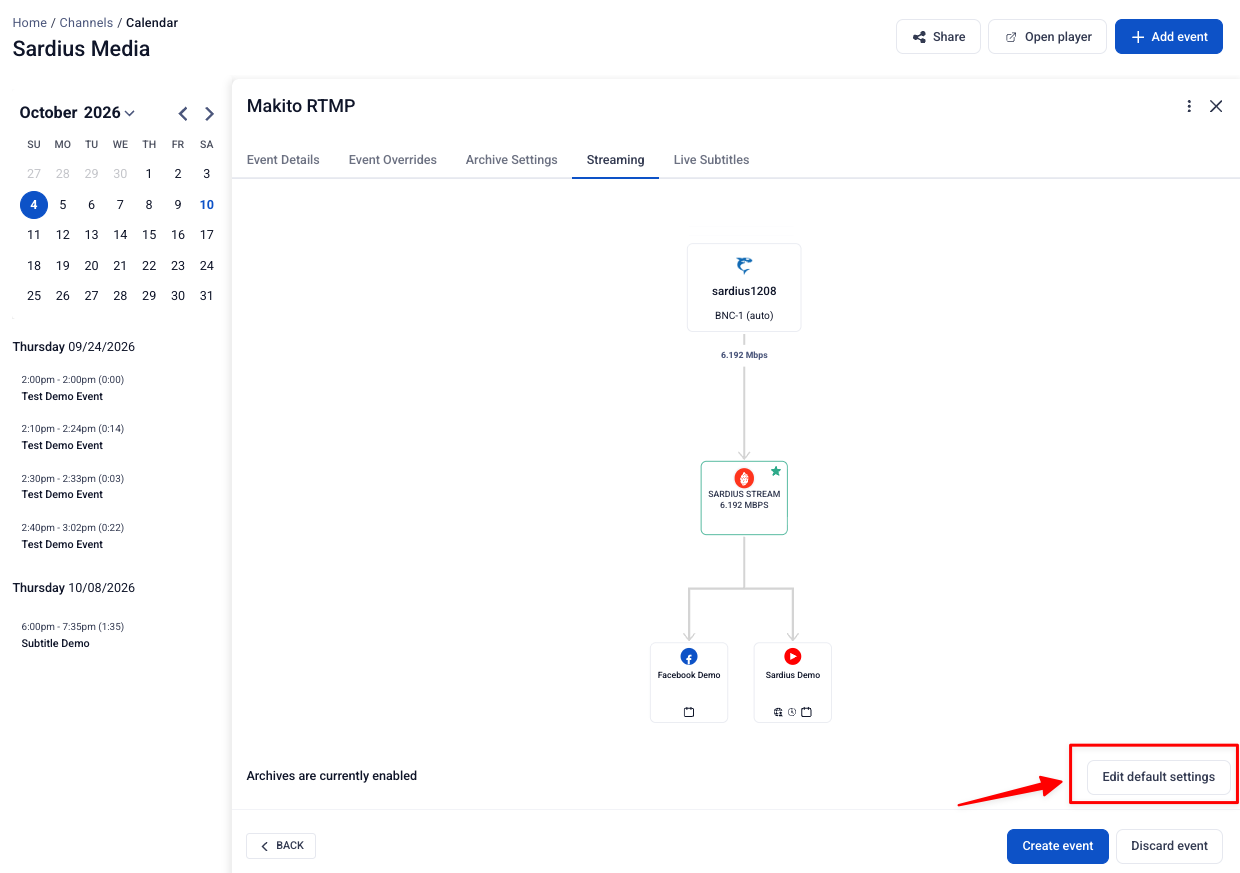Select October 15 in the calendar
Image resolution: width=1240 pixels, height=873 pixels.
(x=149, y=235)
